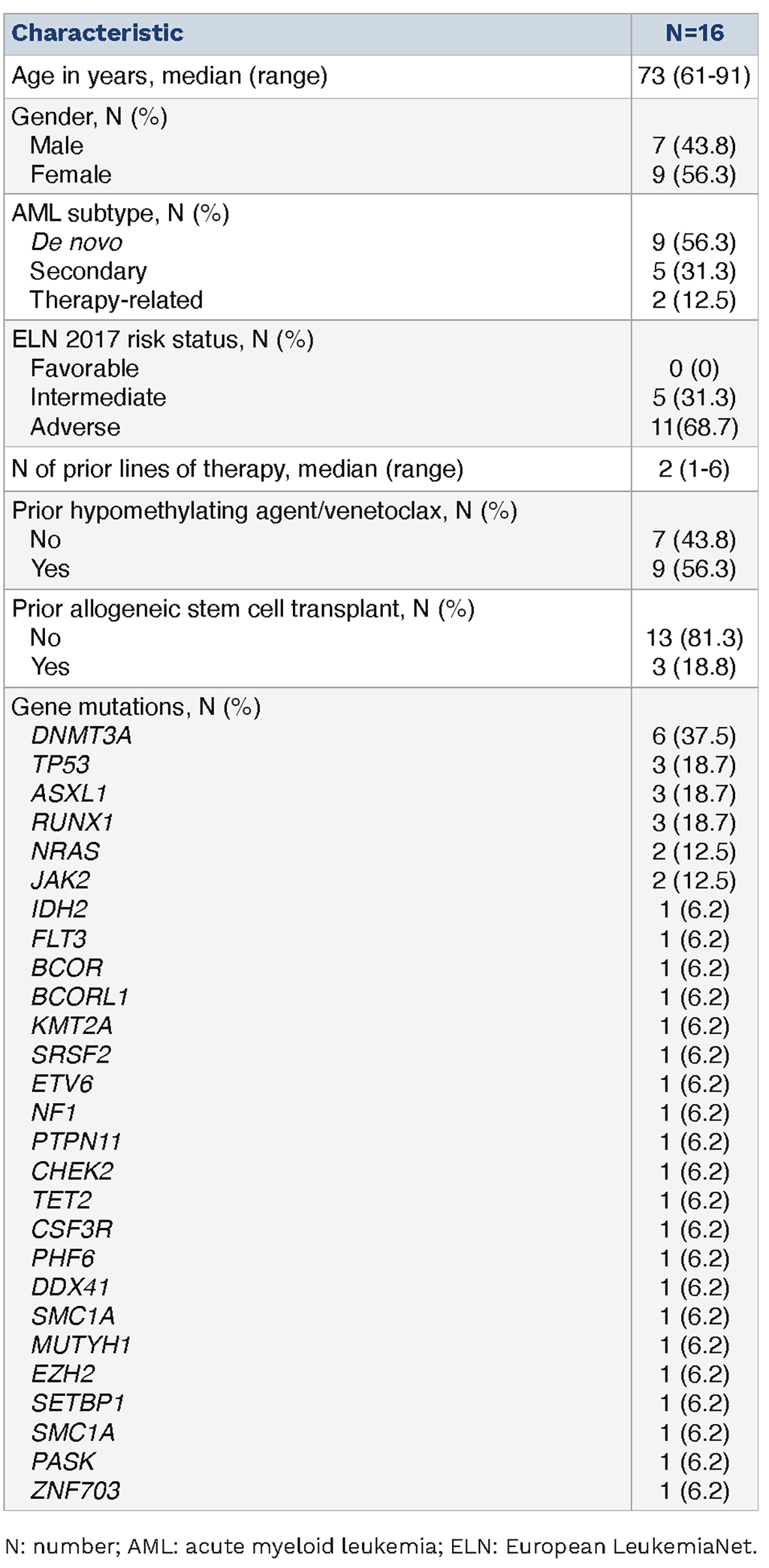Click the TP53 gene label
This screenshot has height=1568, width=769.
pos(61,764)
